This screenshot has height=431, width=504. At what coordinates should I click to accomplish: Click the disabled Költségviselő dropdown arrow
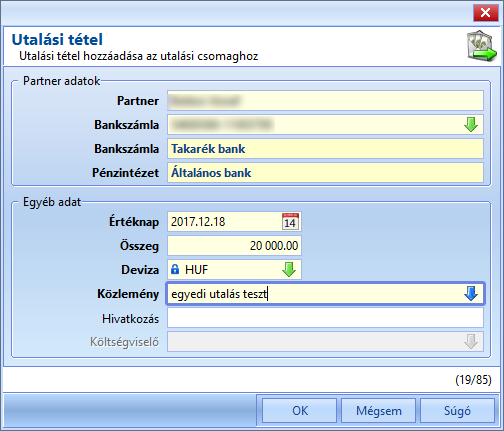point(471,342)
